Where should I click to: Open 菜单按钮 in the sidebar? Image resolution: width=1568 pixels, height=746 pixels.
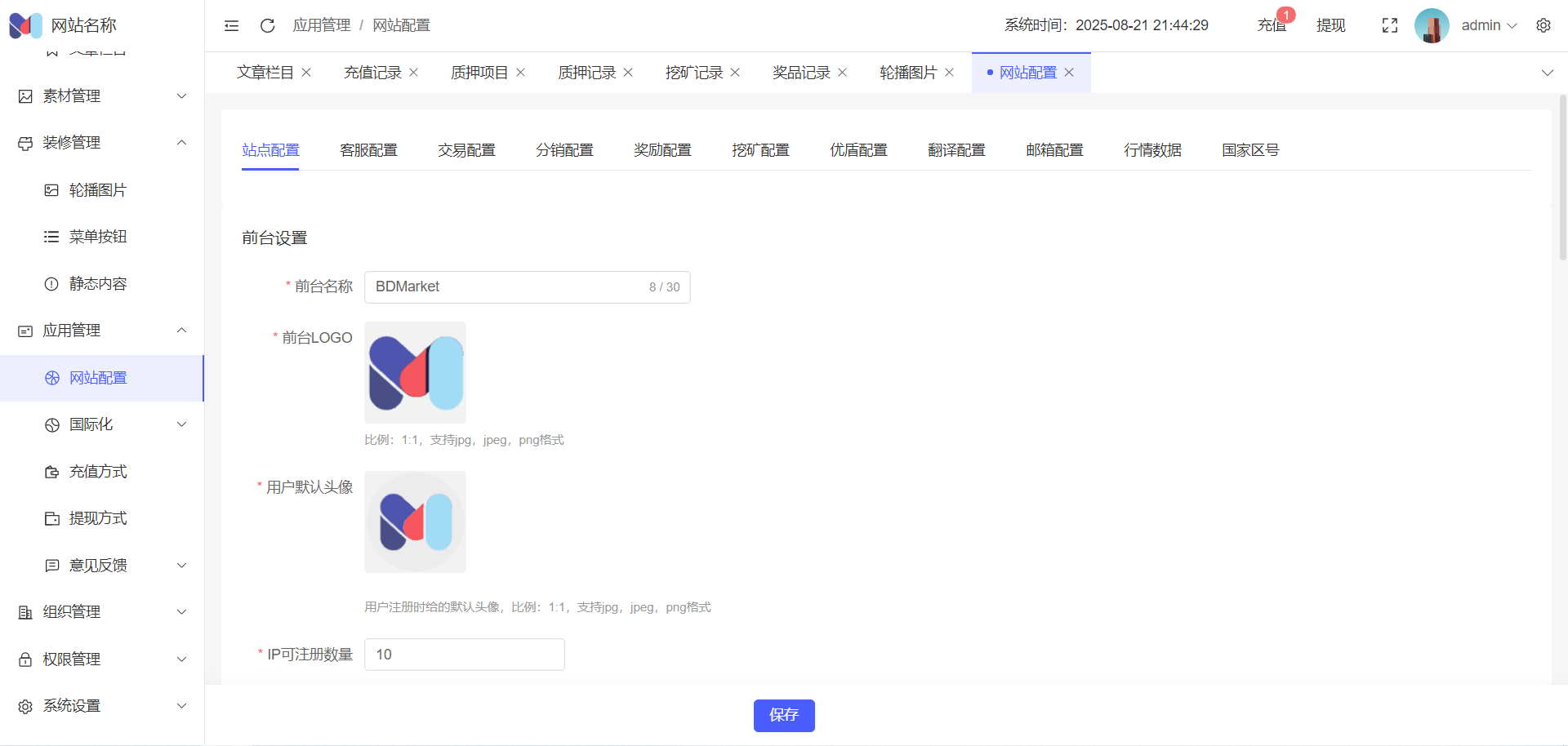(98, 237)
